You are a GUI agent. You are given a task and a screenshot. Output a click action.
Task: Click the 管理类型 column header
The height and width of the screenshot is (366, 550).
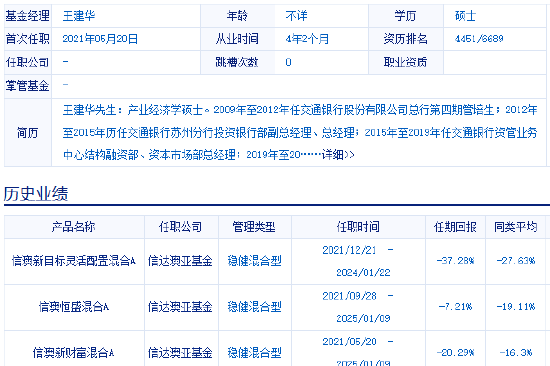[254, 227]
